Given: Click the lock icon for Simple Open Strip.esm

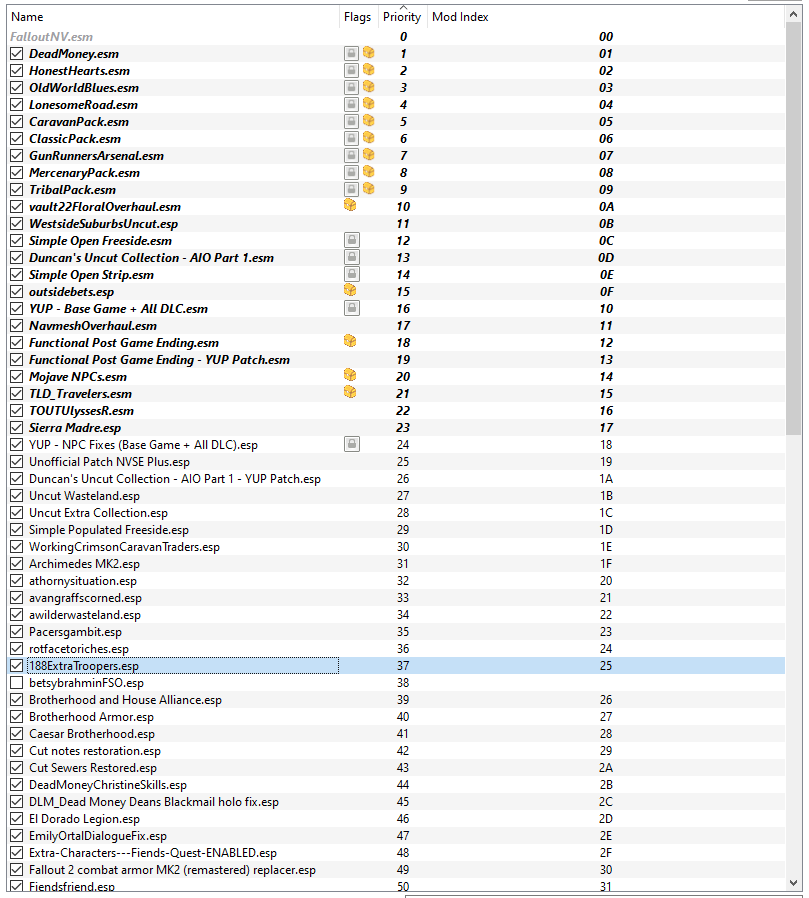Looking at the screenshot, I should click(352, 274).
